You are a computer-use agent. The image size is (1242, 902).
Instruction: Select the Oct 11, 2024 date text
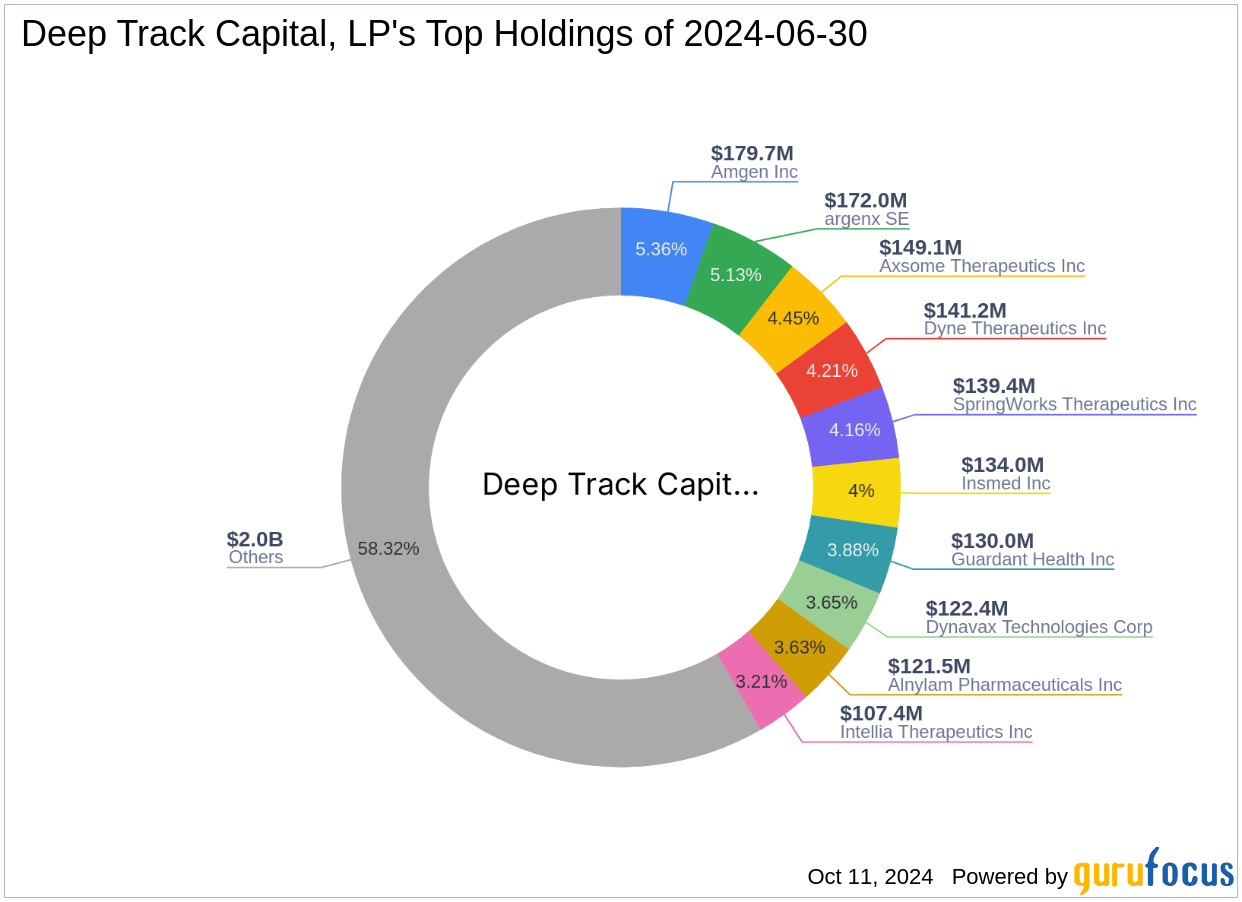coord(869,876)
